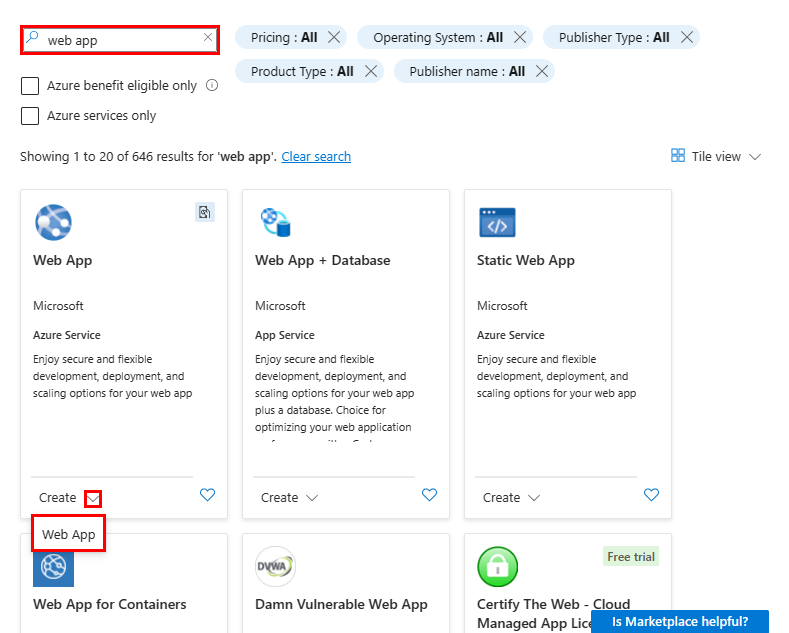Clear the web app search text

tap(208, 37)
